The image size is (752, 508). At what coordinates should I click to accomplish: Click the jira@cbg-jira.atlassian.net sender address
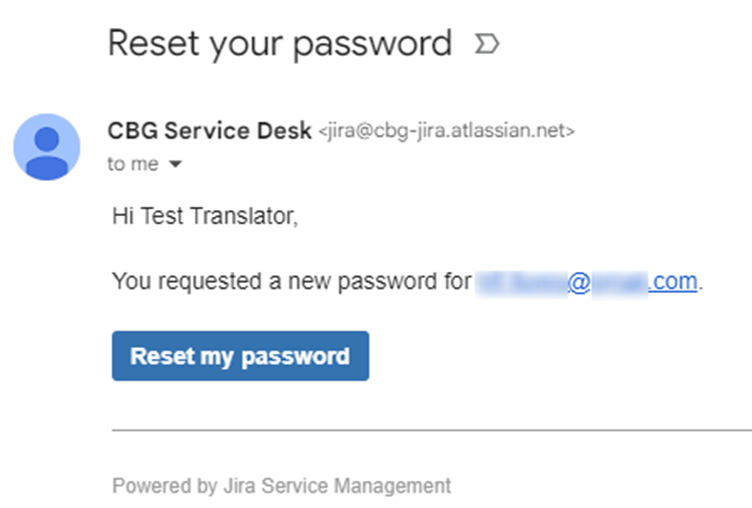(446, 130)
